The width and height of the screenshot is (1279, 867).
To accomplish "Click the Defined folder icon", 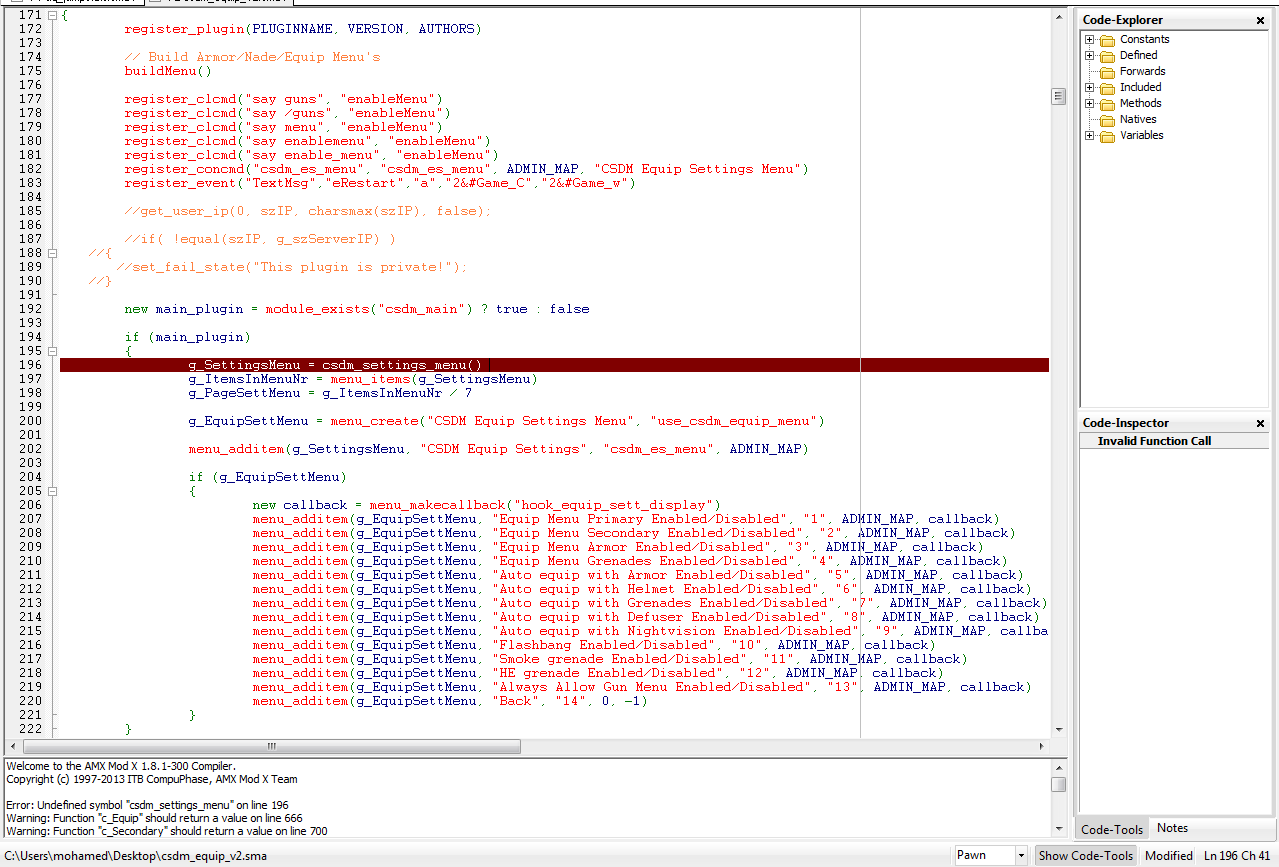I will click(x=1107, y=56).
